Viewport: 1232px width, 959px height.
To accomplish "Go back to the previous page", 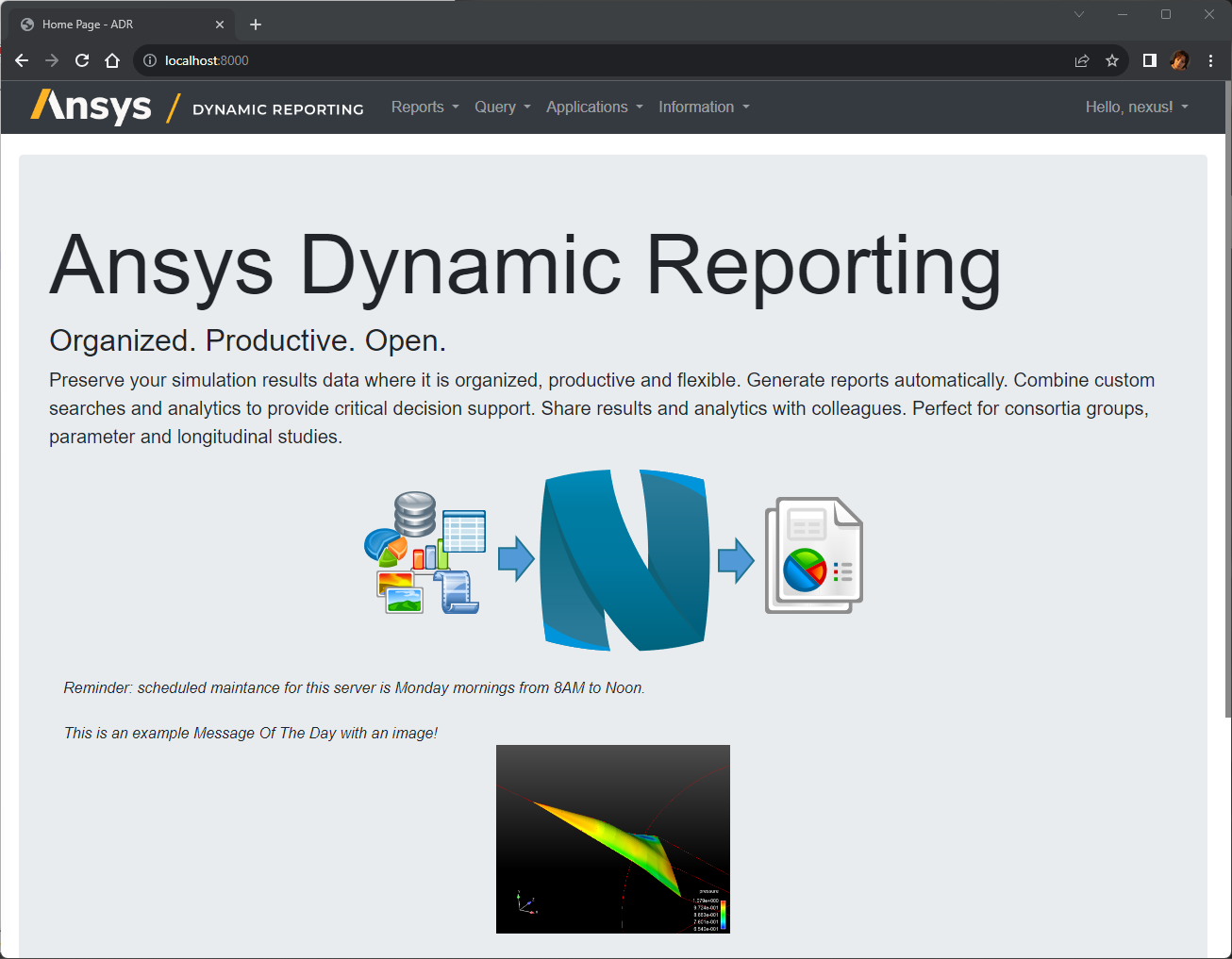I will coord(22,60).
